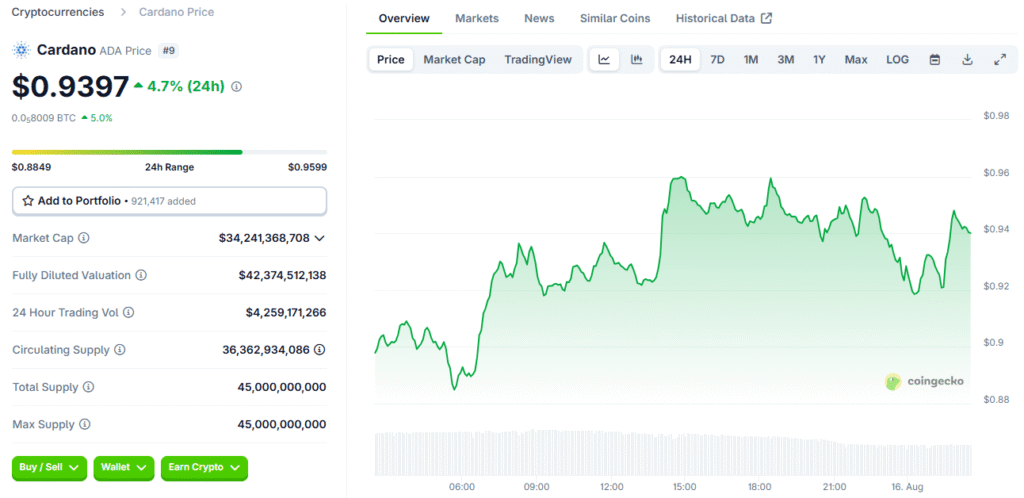Select the TradingView chart toggle
The width and height of the screenshot is (1024, 498).
(x=538, y=60)
